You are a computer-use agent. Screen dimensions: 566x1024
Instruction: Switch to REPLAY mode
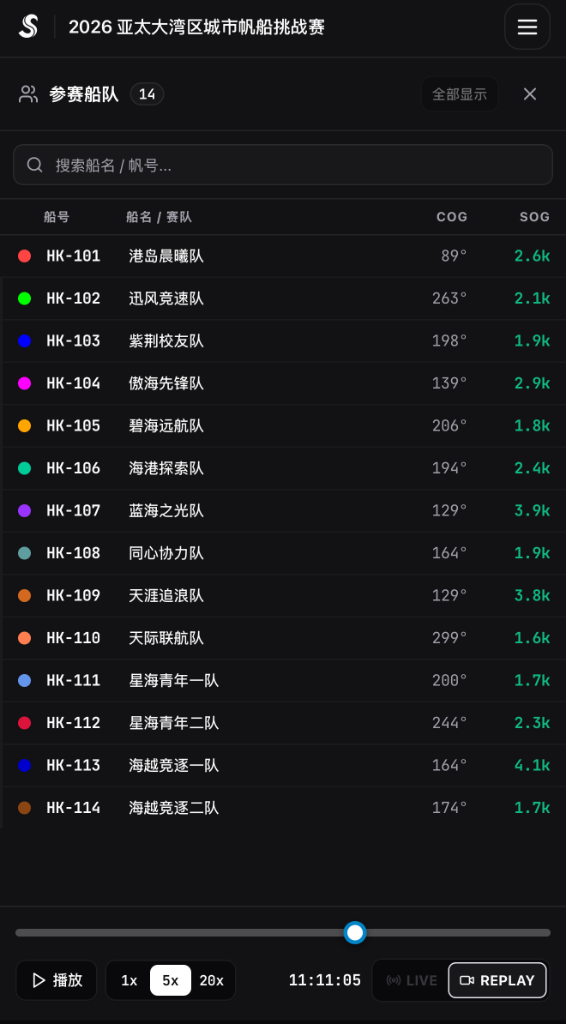point(497,980)
